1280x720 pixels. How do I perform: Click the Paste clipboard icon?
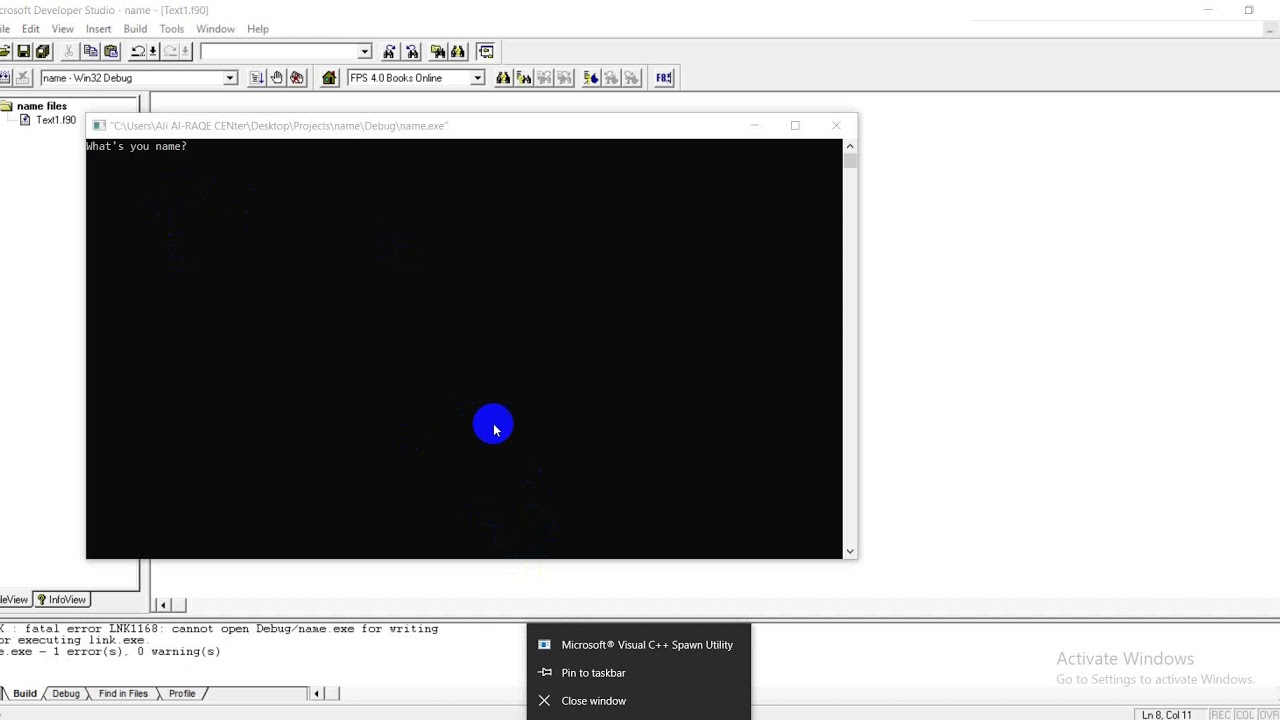tap(111, 51)
